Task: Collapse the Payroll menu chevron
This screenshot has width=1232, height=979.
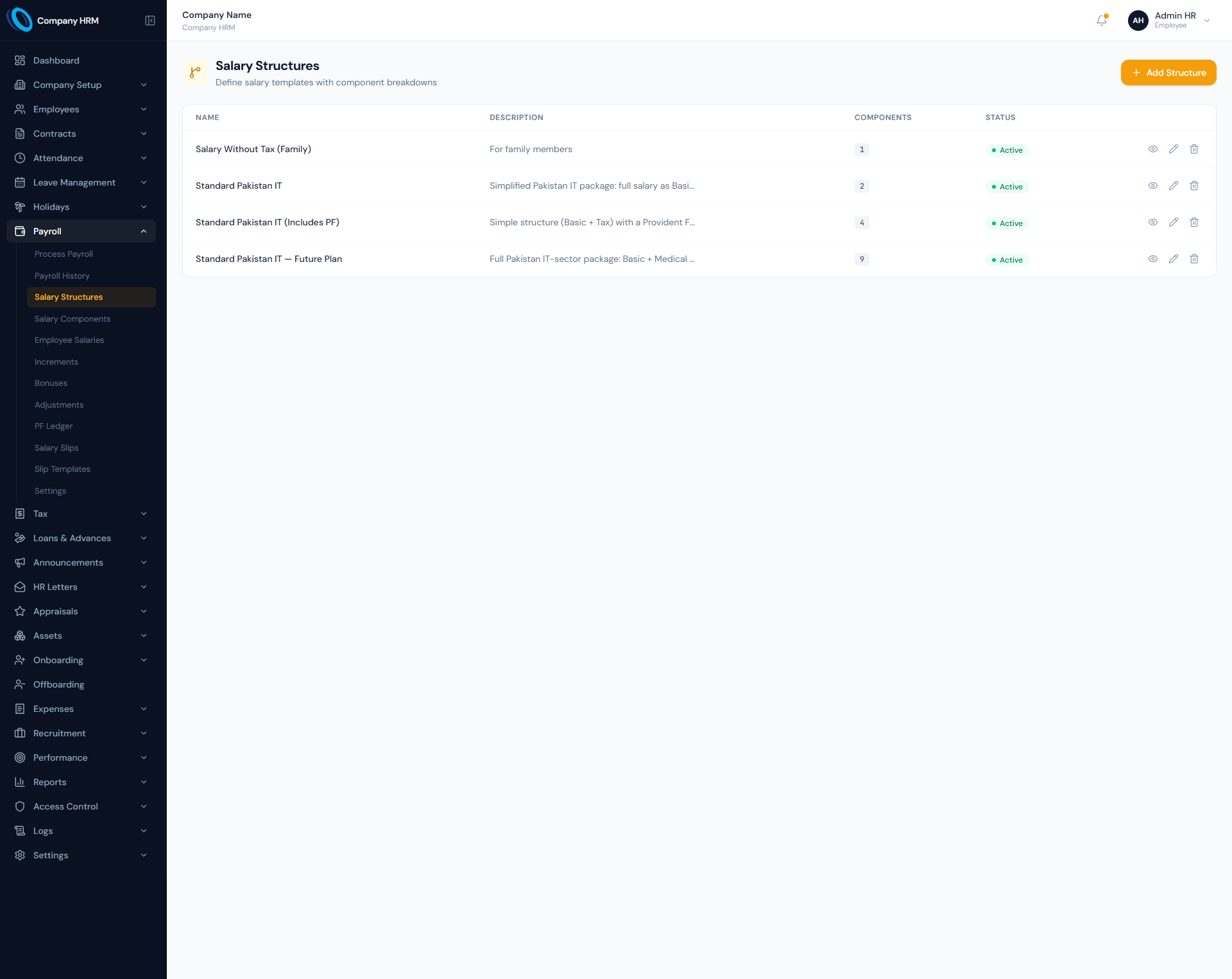Action: [144, 231]
